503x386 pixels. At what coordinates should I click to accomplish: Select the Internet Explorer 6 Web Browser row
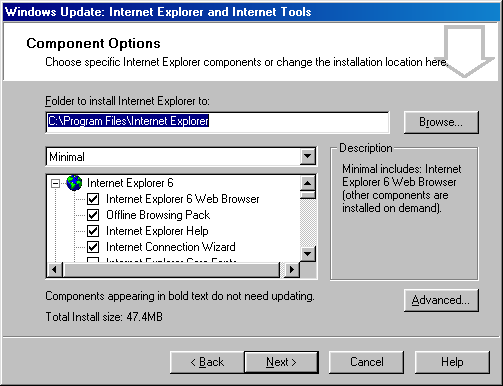click(183, 199)
